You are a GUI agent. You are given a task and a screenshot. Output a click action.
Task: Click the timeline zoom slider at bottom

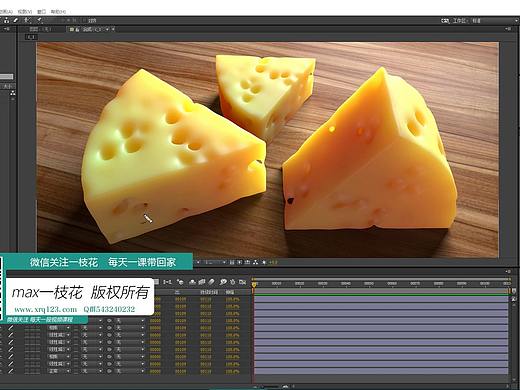271,387
